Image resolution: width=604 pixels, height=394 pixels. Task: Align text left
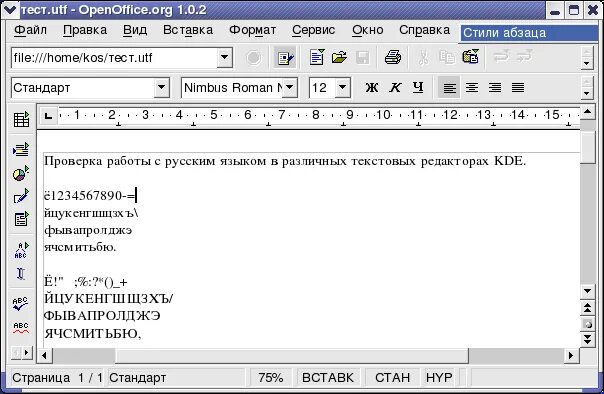click(449, 88)
